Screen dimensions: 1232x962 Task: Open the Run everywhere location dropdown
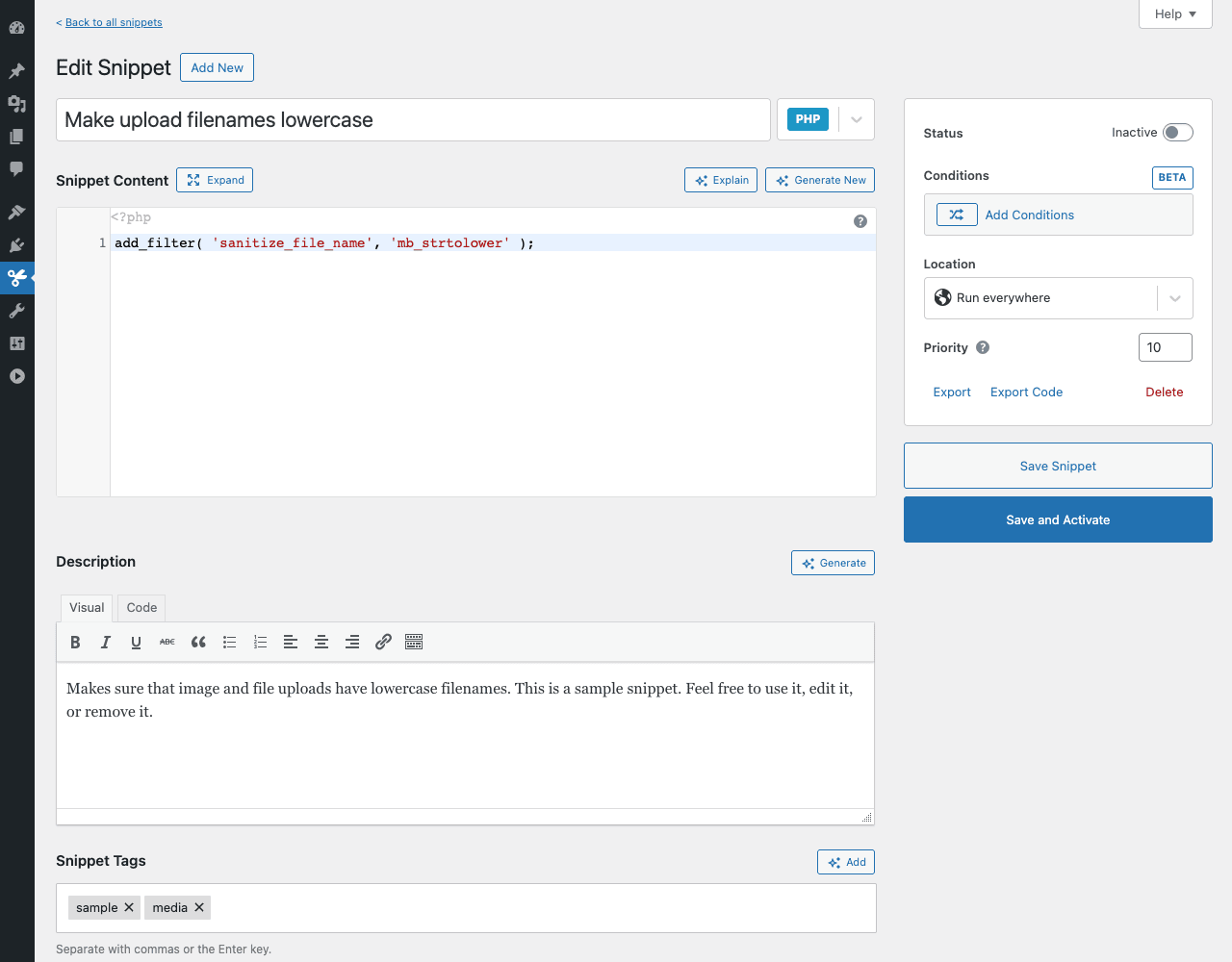click(x=1058, y=298)
